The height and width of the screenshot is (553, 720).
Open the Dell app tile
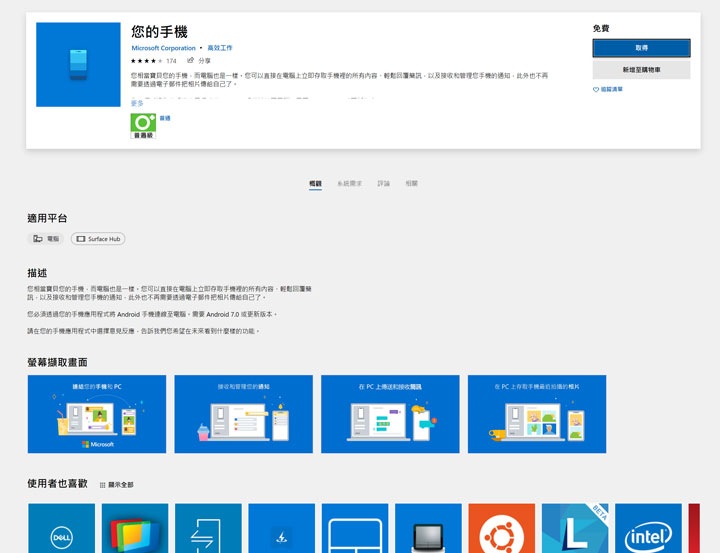[x=62, y=528]
